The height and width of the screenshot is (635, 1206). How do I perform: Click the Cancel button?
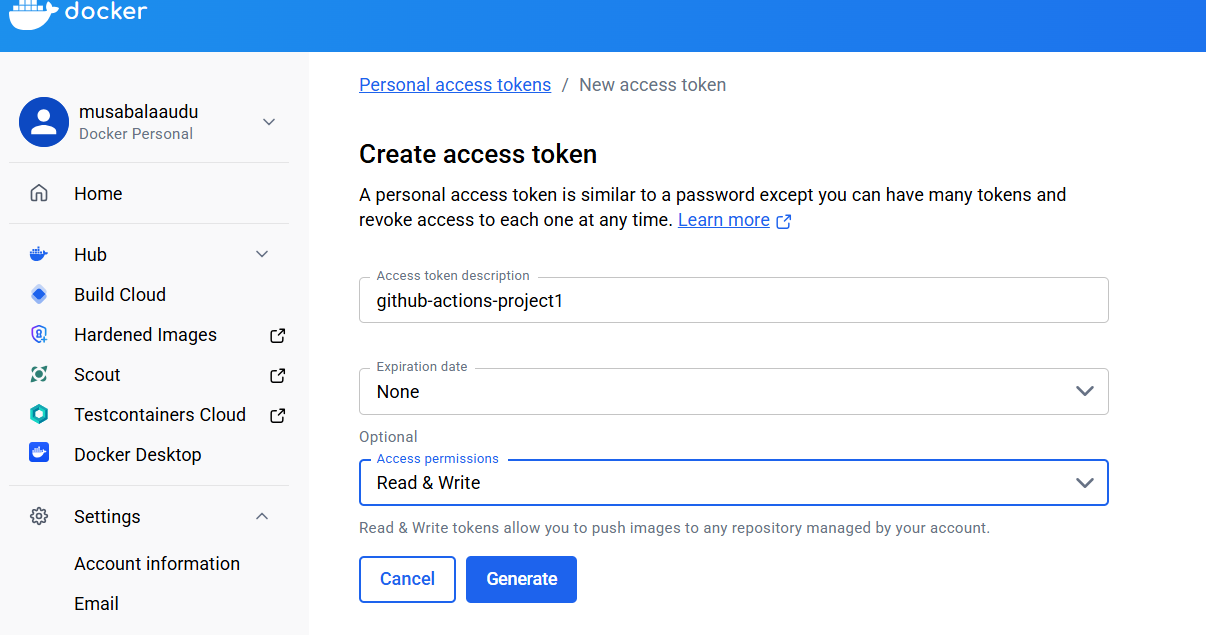pyautogui.click(x=407, y=579)
